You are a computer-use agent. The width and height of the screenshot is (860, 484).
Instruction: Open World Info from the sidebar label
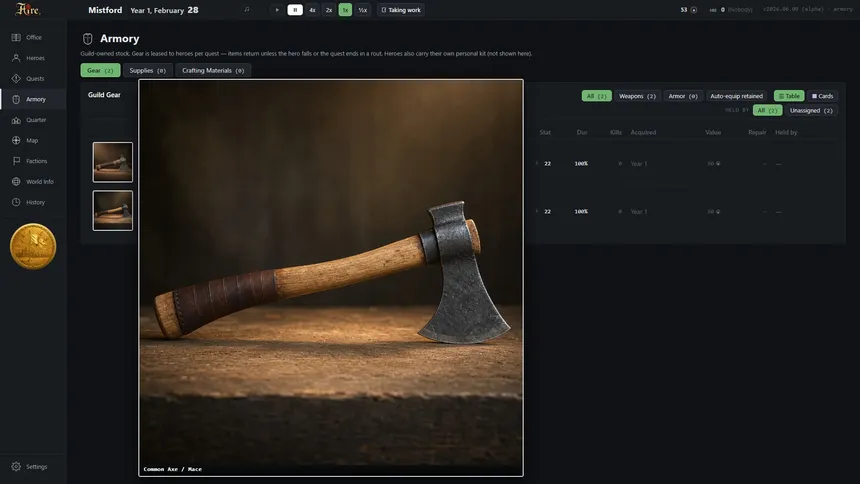40,182
